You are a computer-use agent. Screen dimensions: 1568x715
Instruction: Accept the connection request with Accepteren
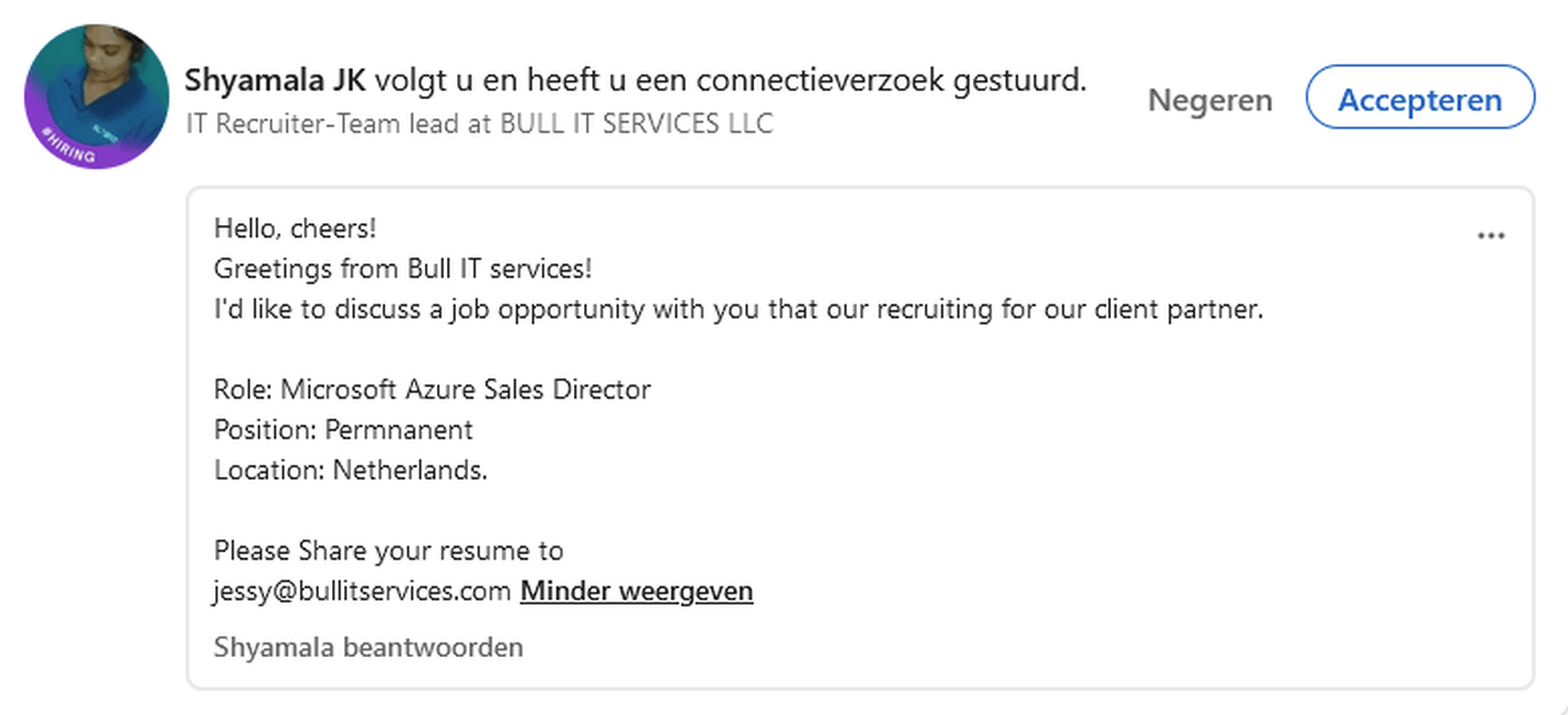1420,97
